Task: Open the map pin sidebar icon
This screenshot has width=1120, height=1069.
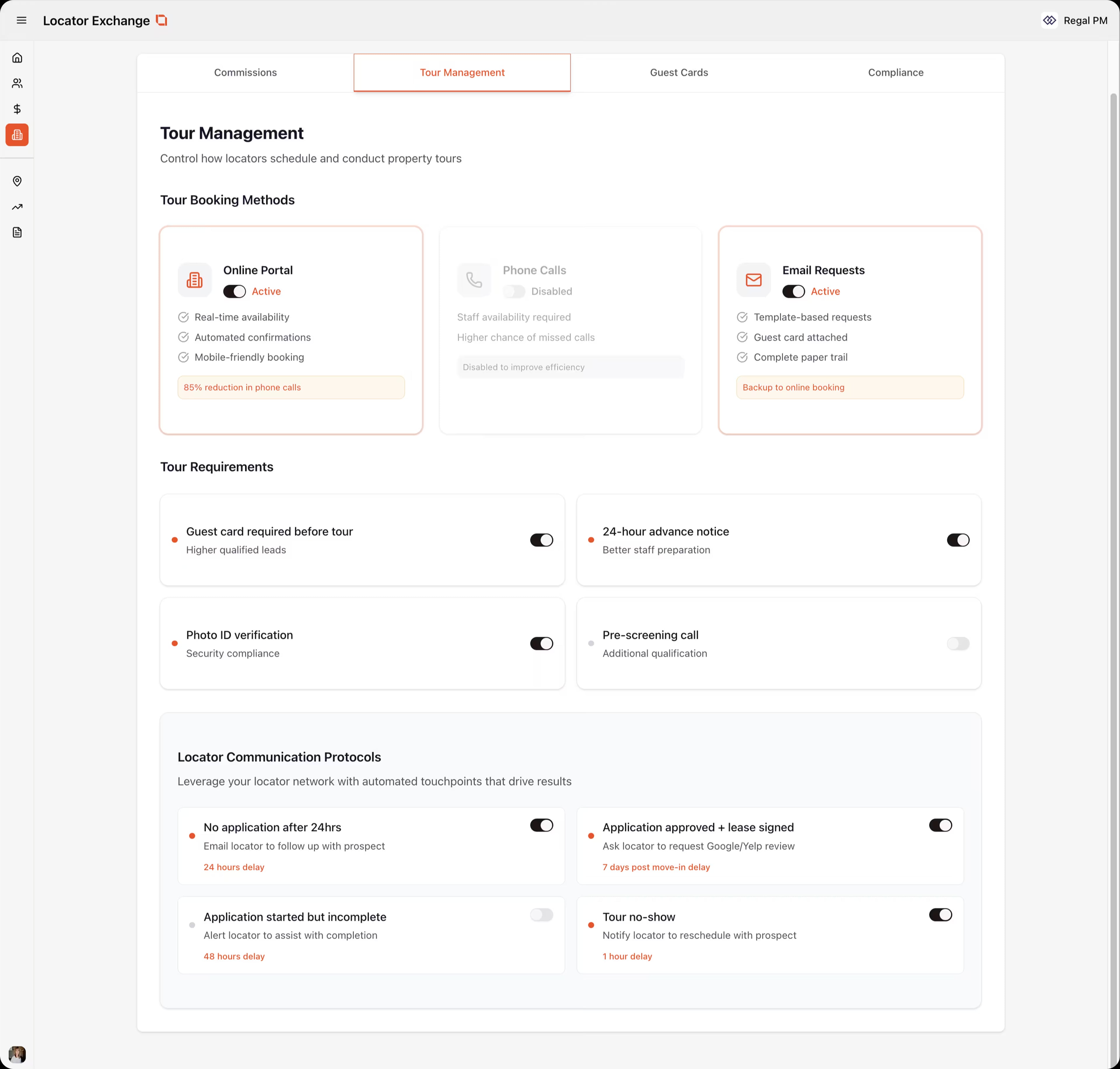Action: point(17,181)
